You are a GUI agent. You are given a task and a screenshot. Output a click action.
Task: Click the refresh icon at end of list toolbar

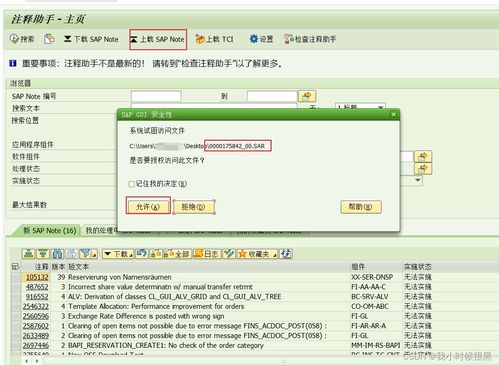coord(286,254)
